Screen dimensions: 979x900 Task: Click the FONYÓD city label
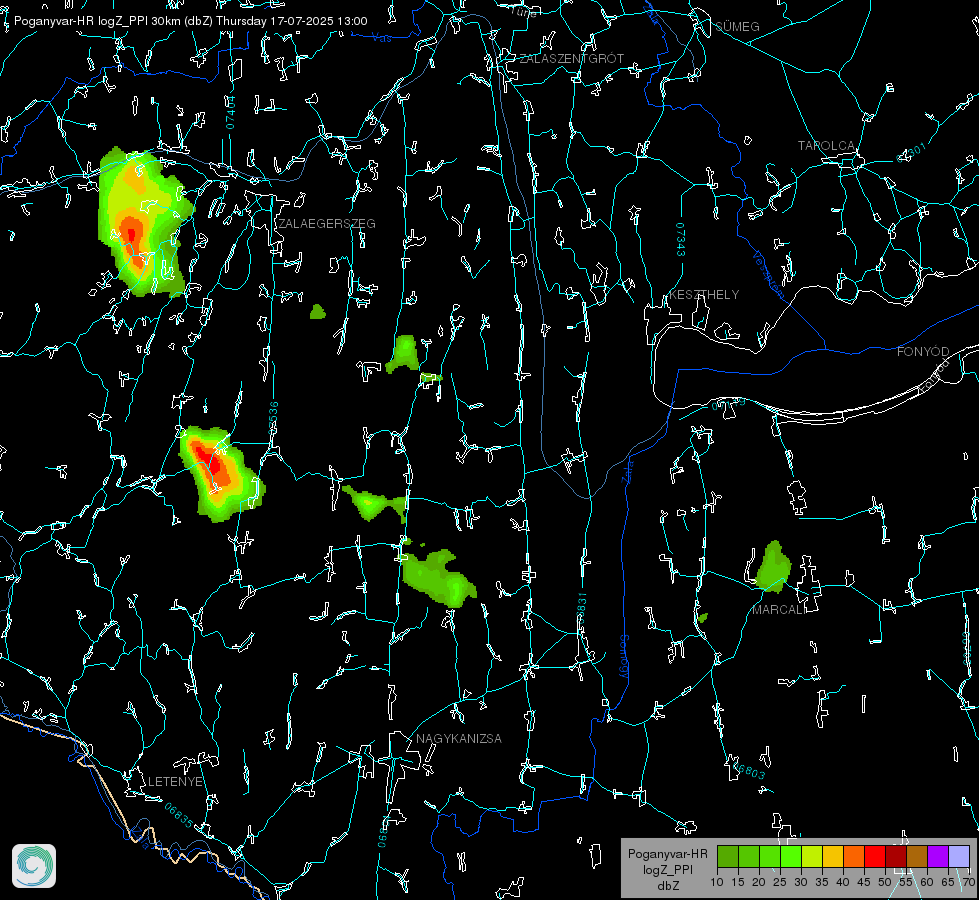click(923, 352)
